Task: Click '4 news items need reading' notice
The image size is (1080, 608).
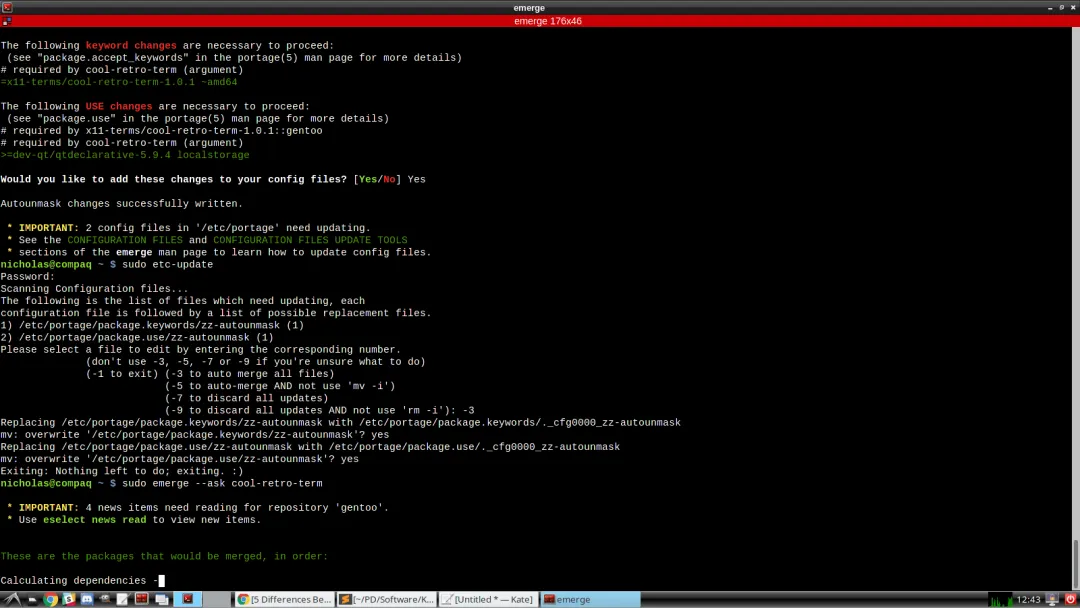Action: [x=203, y=508]
